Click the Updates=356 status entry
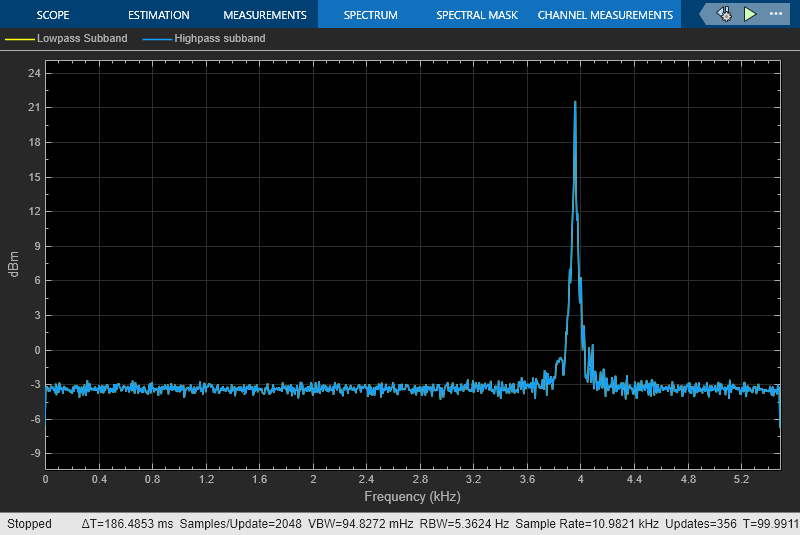The image size is (800, 535). pos(701,524)
